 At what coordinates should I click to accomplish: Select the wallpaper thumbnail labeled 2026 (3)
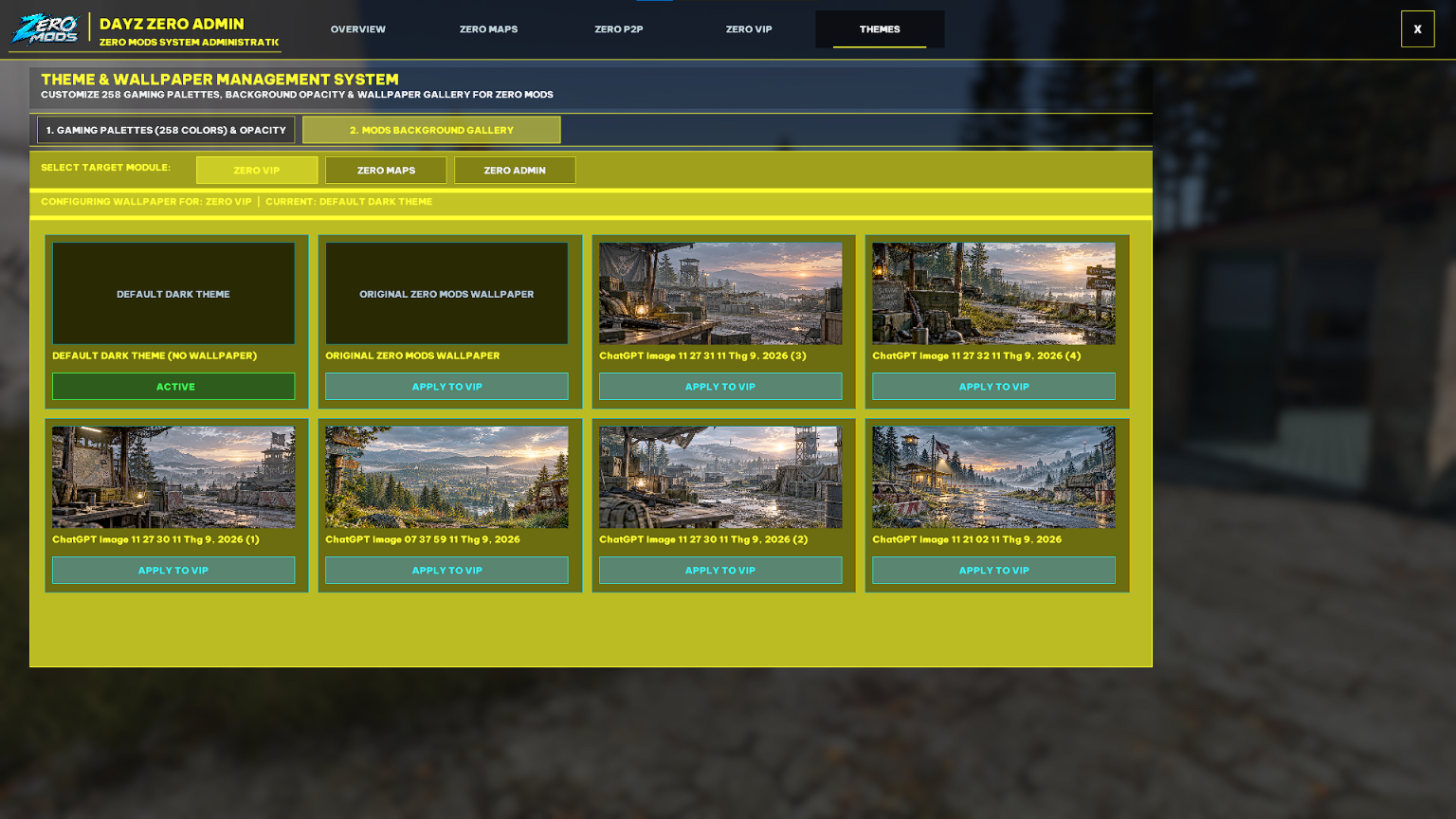[720, 294]
